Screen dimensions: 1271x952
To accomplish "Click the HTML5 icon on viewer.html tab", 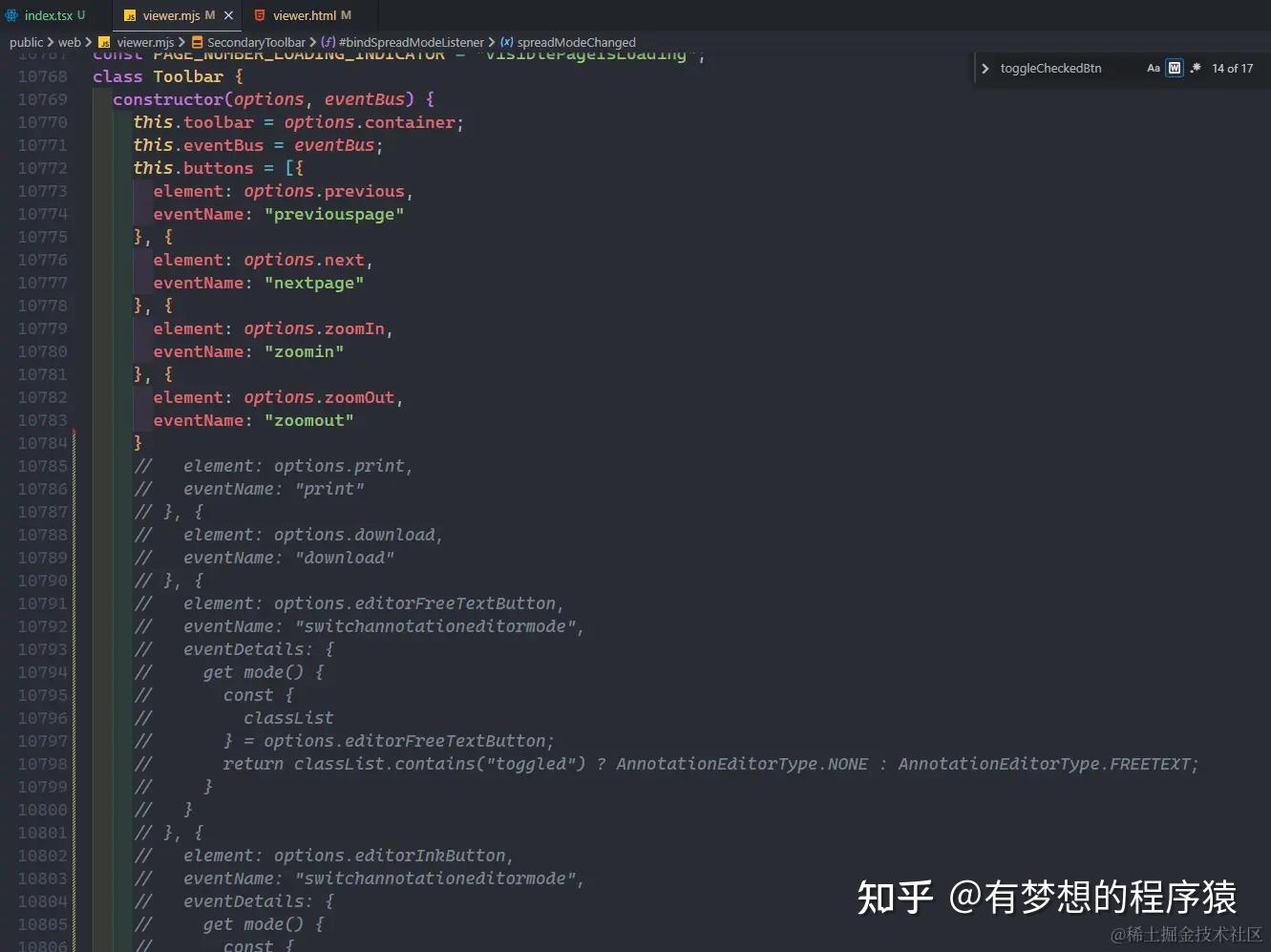I will [x=259, y=15].
